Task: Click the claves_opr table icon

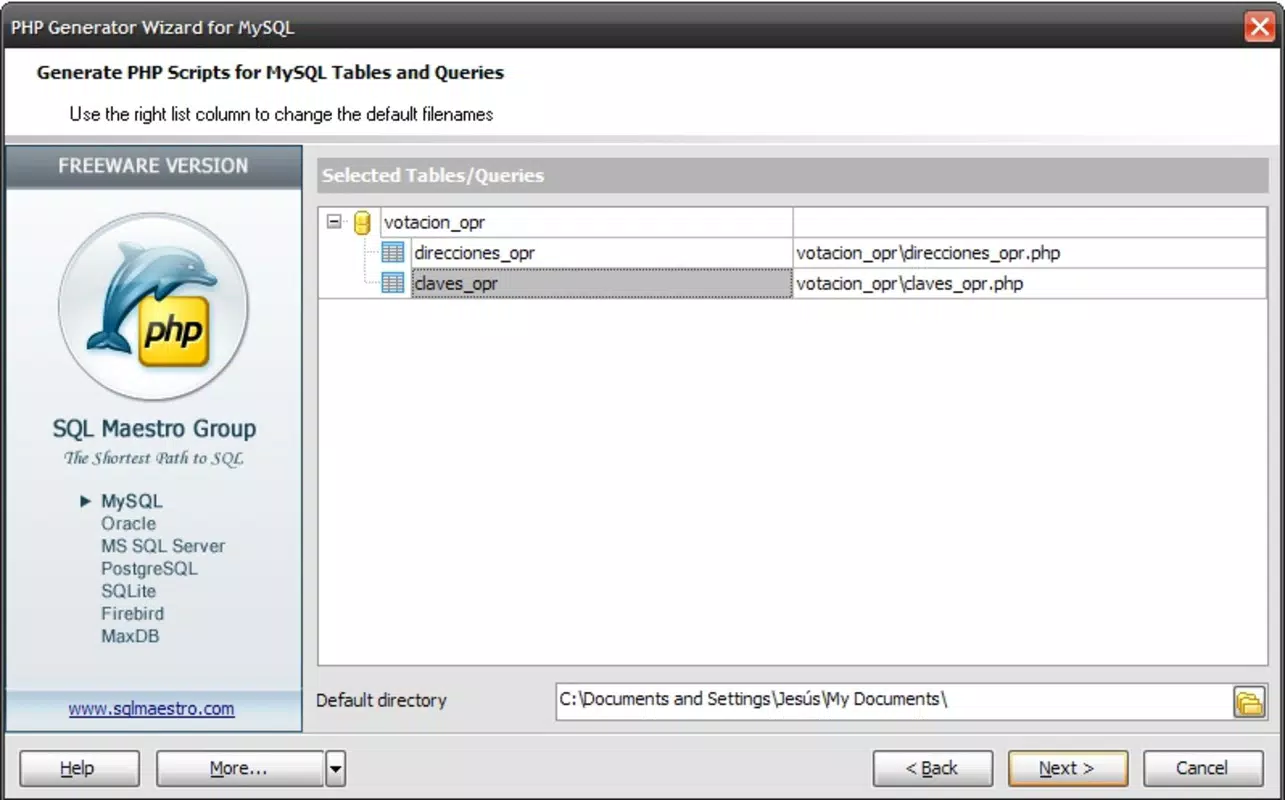Action: tap(393, 283)
